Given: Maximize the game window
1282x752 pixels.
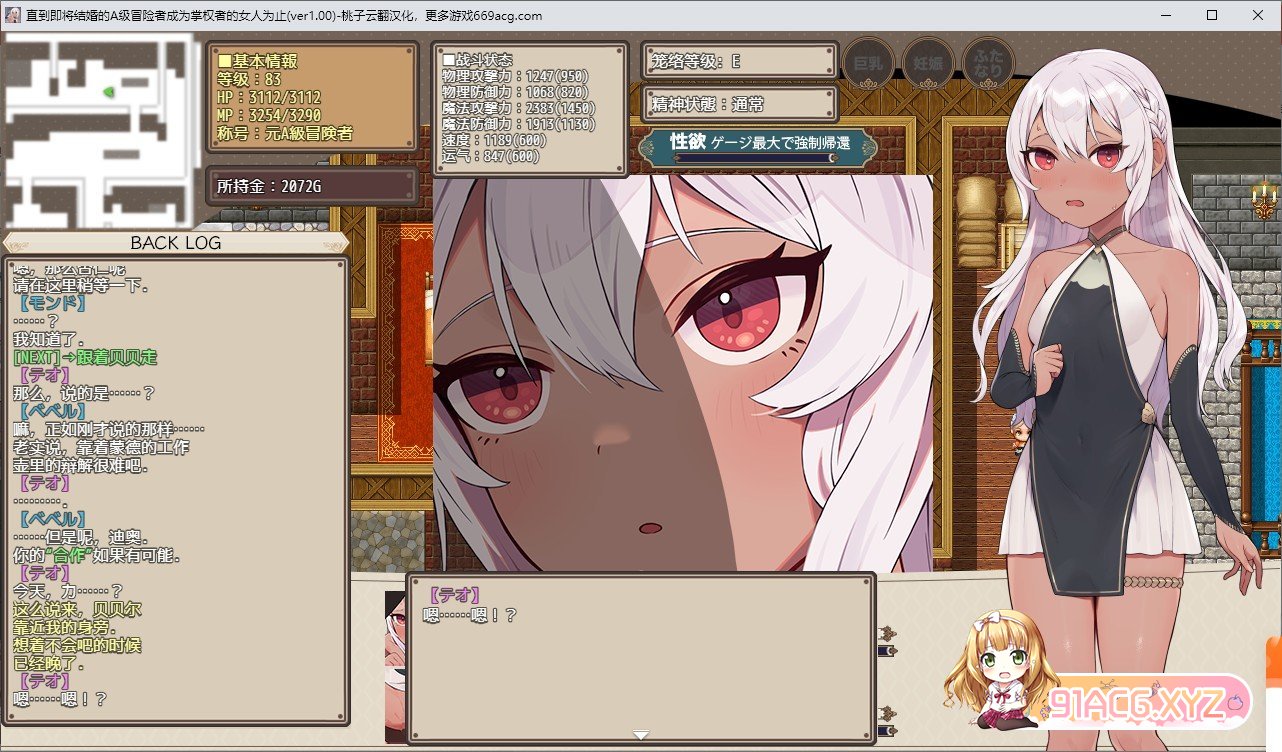Looking at the screenshot, I should pyautogui.click(x=1212, y=15).
